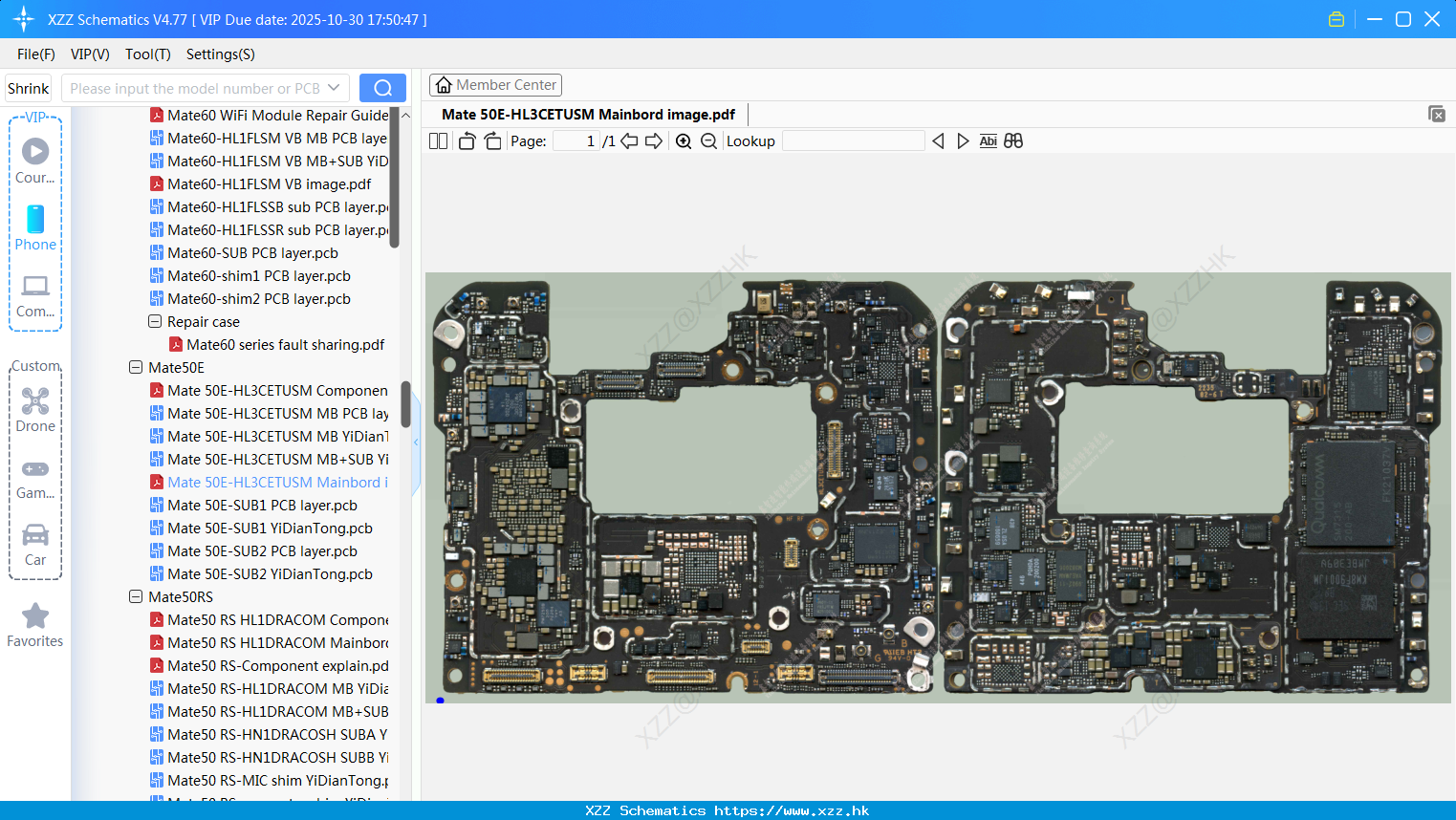The height and width of the screenshot is (820, 1456).
Task: Toggle the two-page view icon
Action: tap(438, 141)
